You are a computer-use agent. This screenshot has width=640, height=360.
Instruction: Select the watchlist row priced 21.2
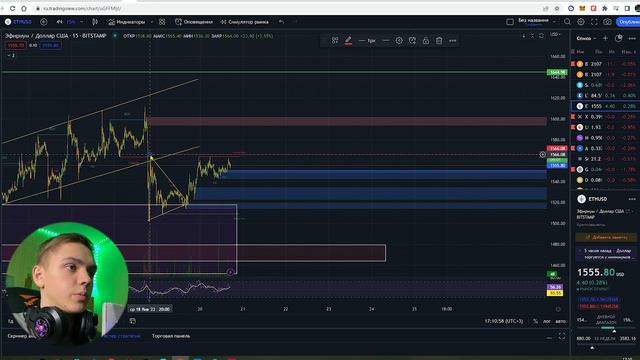coord(605,159)
